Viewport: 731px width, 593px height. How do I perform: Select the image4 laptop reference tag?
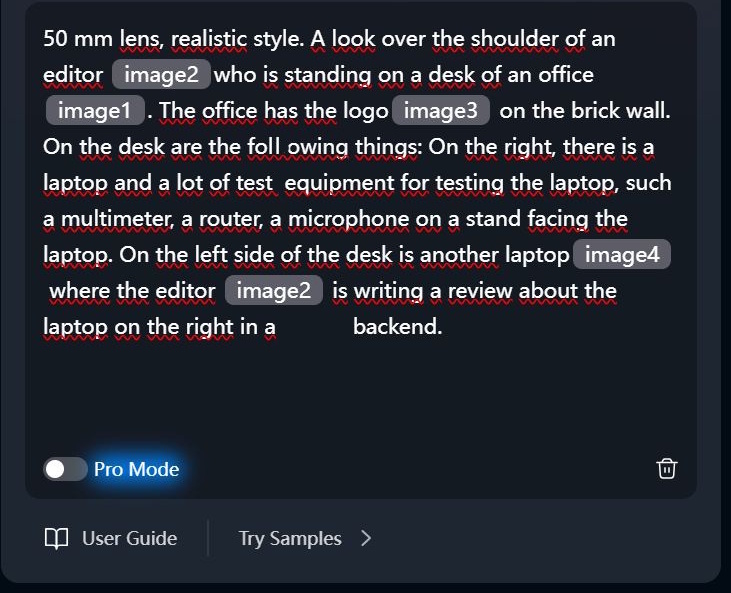(x=622, y=255)
